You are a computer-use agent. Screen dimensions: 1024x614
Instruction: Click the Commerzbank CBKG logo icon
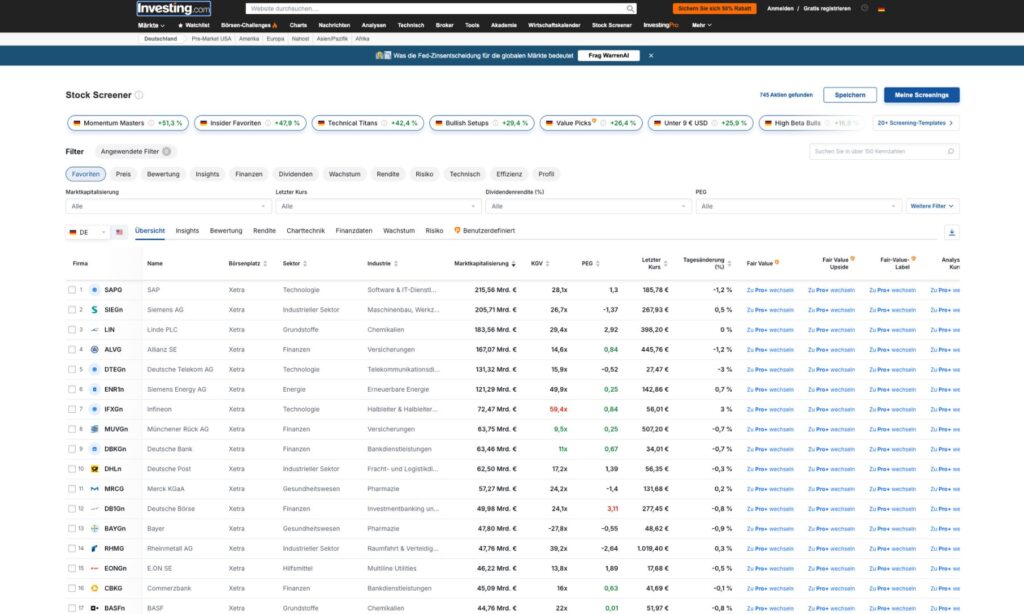[x=94, y=589]
